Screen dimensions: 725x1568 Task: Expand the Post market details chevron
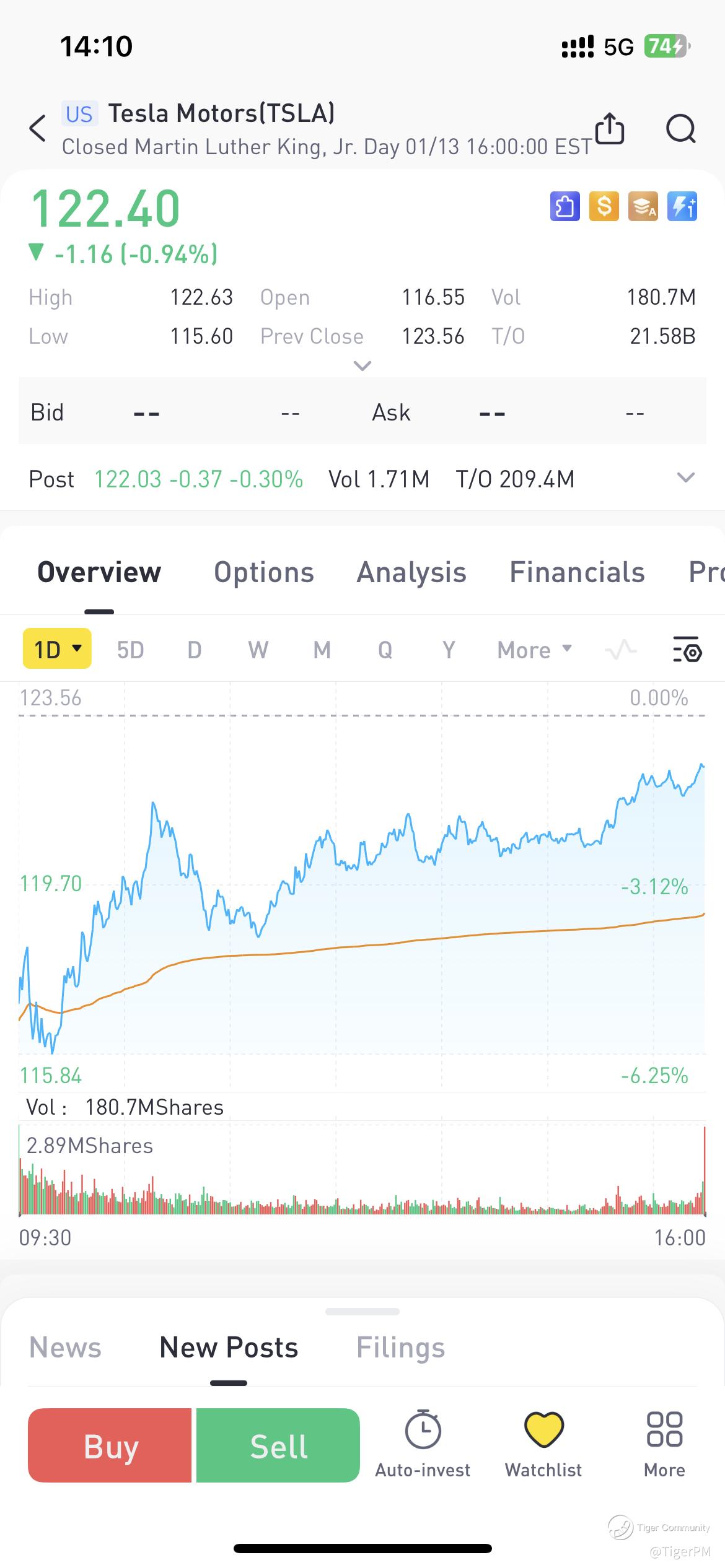click(685, 477)
